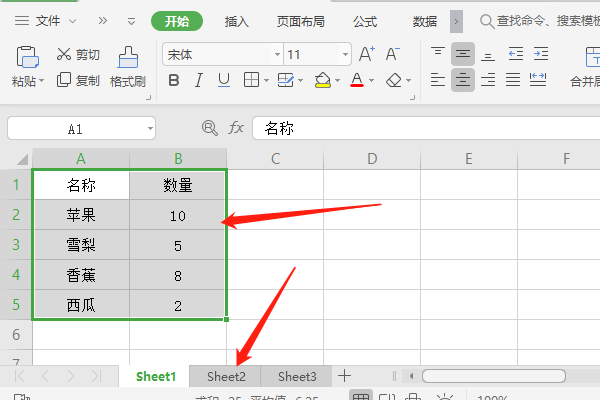Viewport: 600px width, 400px height.
Task: Select the 开始 Home tab
Action: click(x=177, y=21)
